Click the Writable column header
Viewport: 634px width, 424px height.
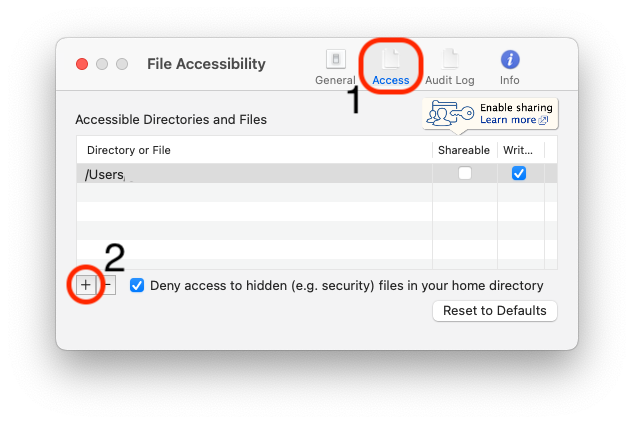(x=518, y=150)
